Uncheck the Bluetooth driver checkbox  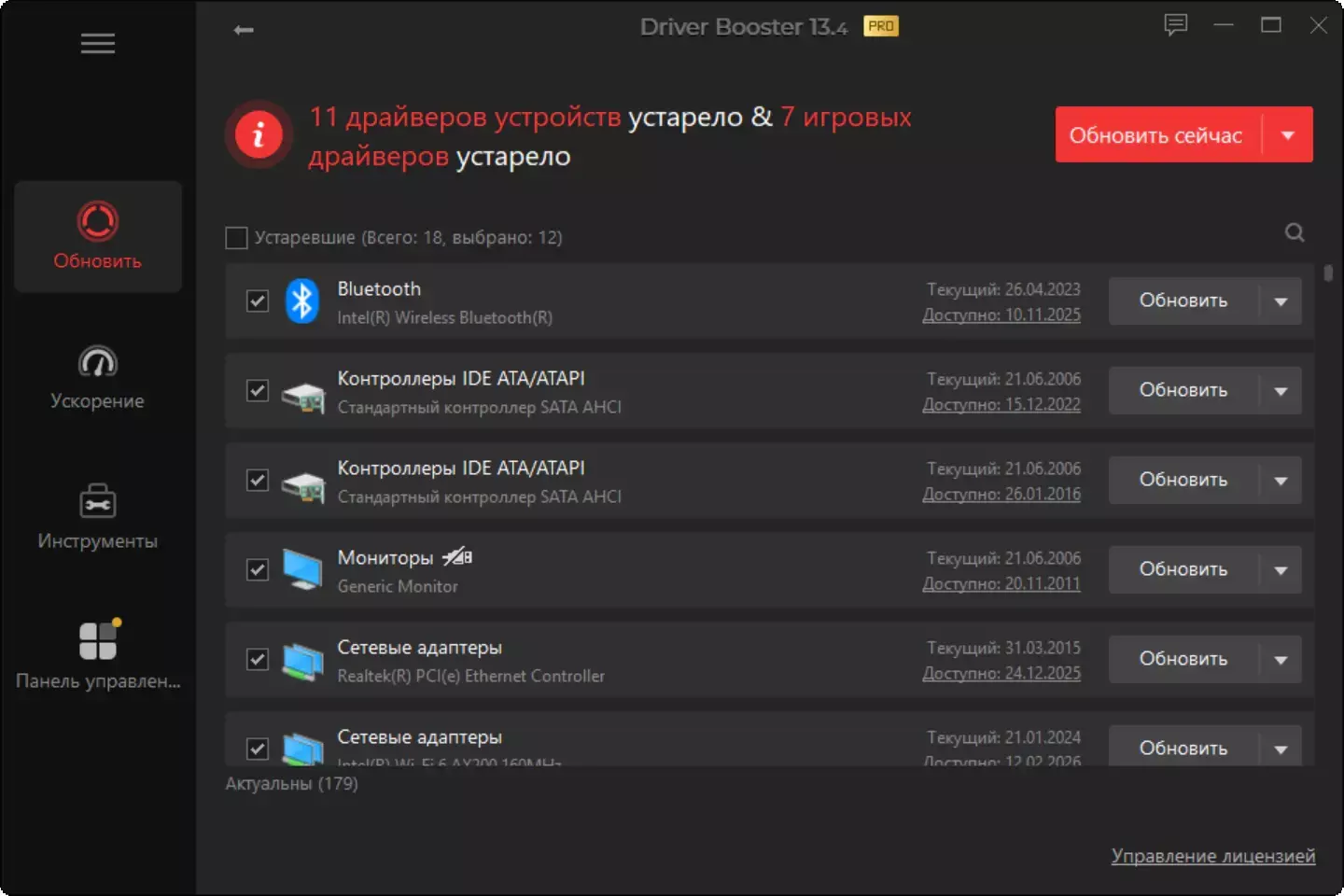click(258, 301)
